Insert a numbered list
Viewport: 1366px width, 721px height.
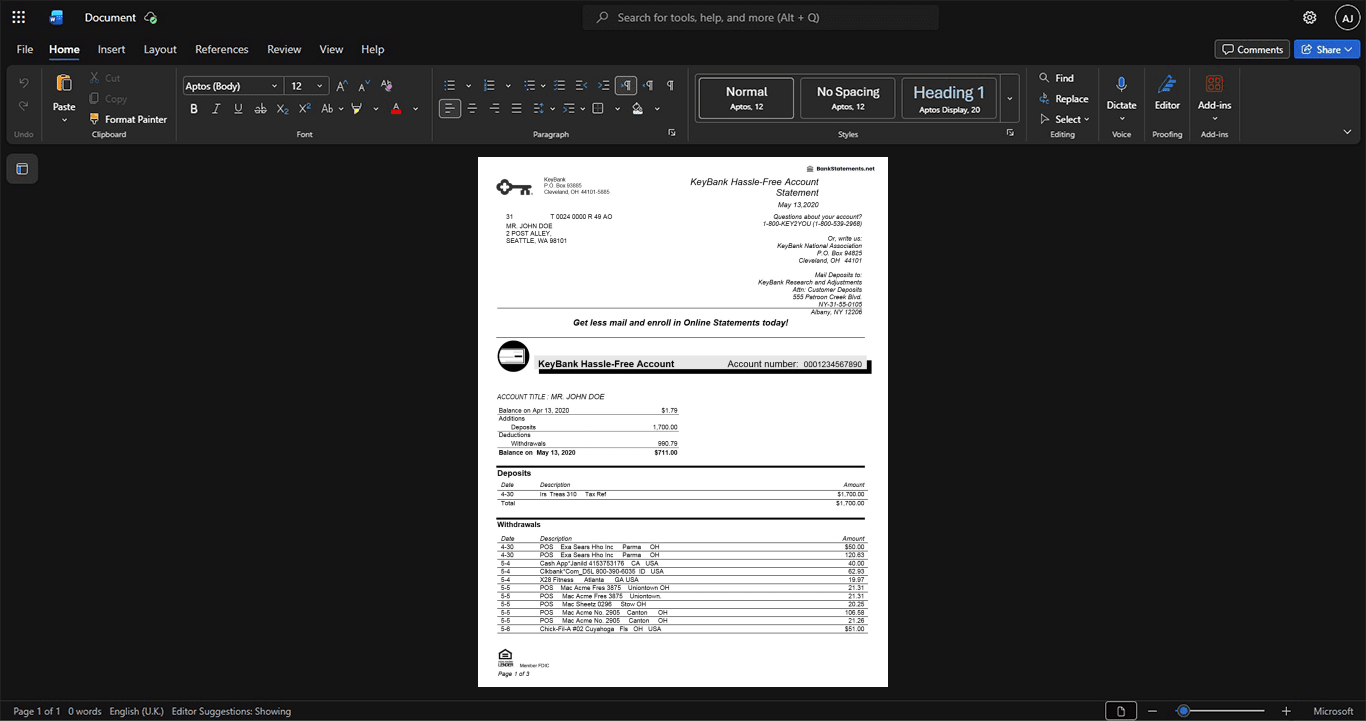click(x=489, y=86)
